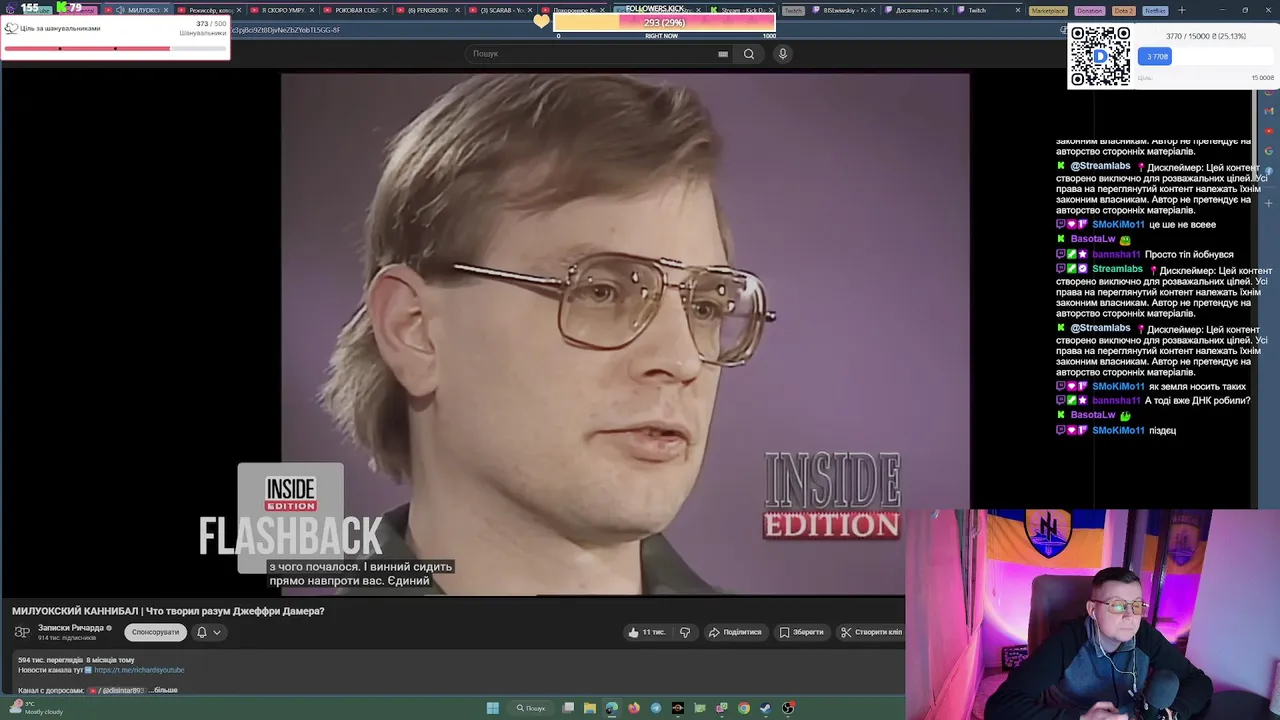Click the donation goal progress bar 3770₴
1280x720 pixels.
1207,56
